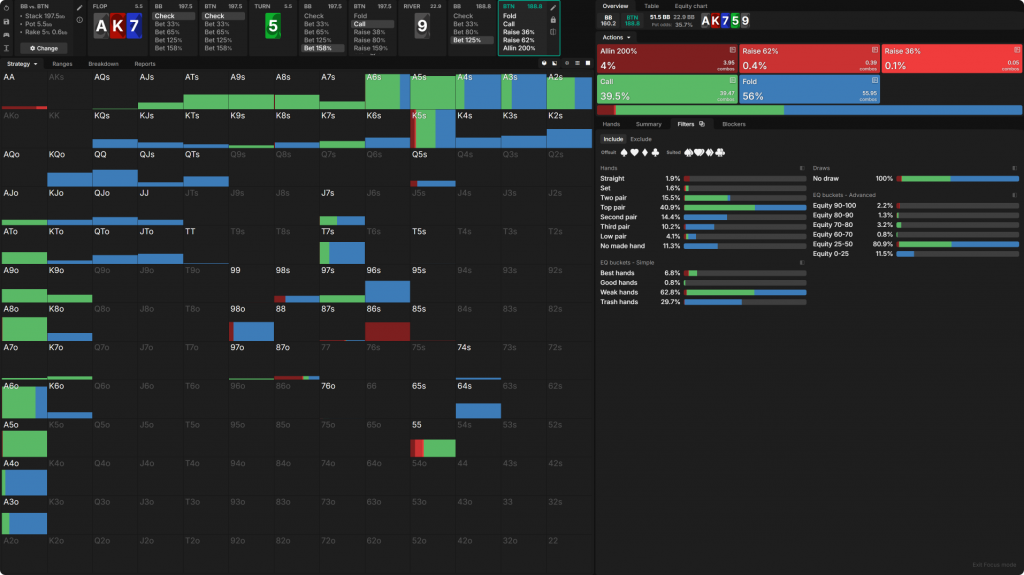Toggle the offsuit spade filter
The image size is (1024, 575).
click(x=624, y=152)
